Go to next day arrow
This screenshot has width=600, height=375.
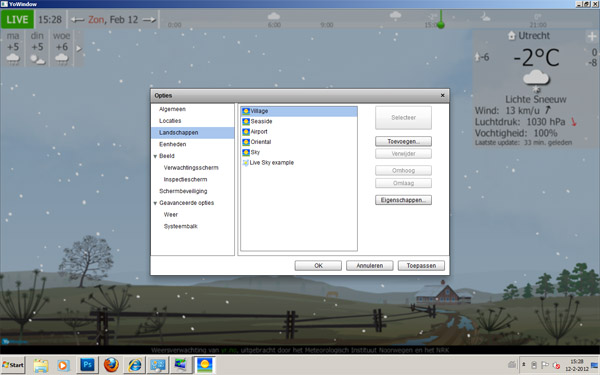[149, 20]
